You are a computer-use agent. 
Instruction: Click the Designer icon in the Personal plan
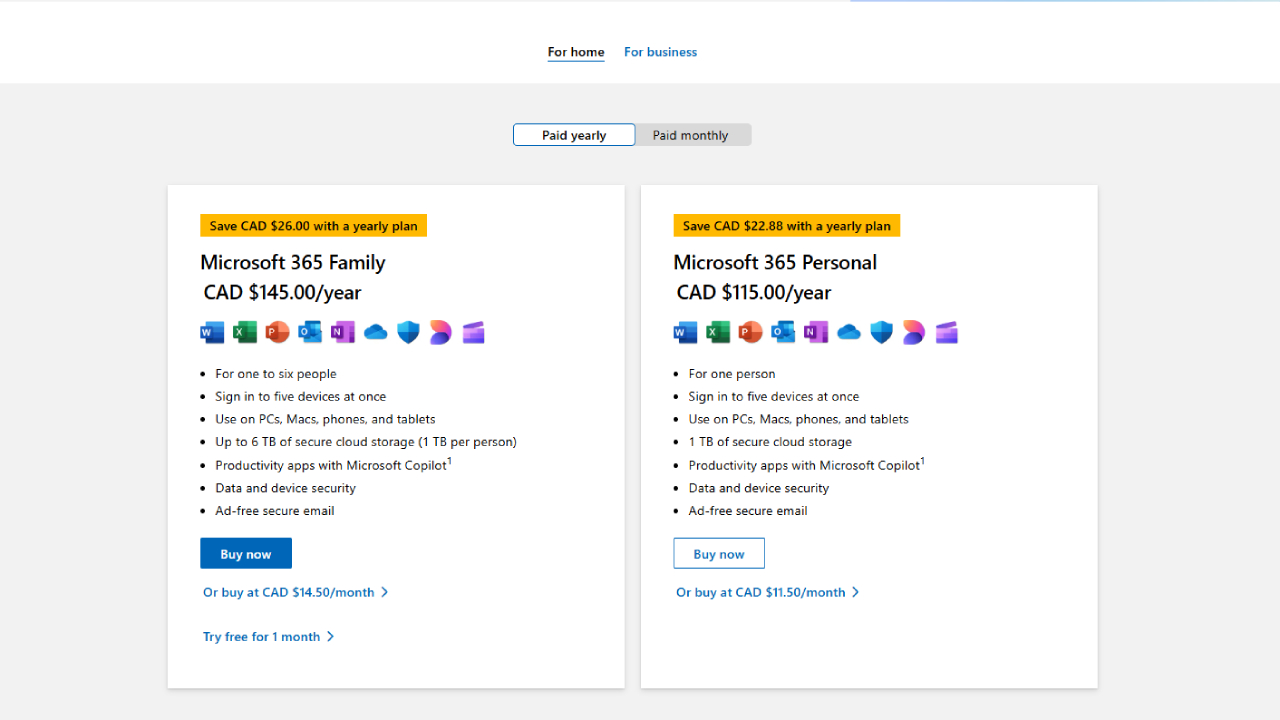click(x=914, y=332)
